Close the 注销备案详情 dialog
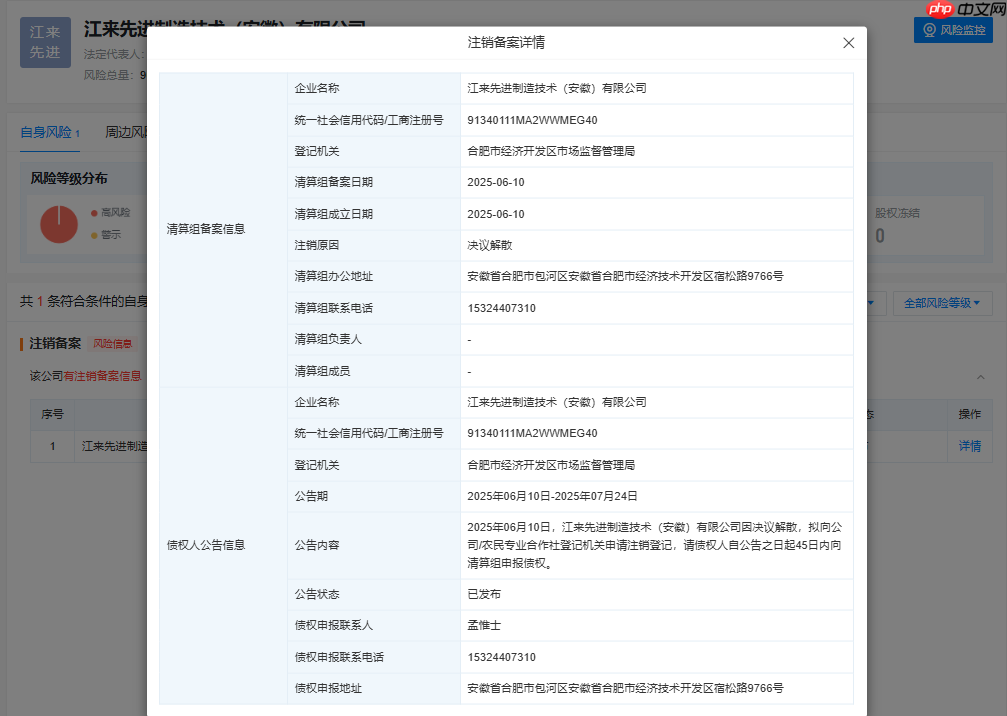Image resolution: width=1007 pixels, height=716 pixels. point(848,43)
